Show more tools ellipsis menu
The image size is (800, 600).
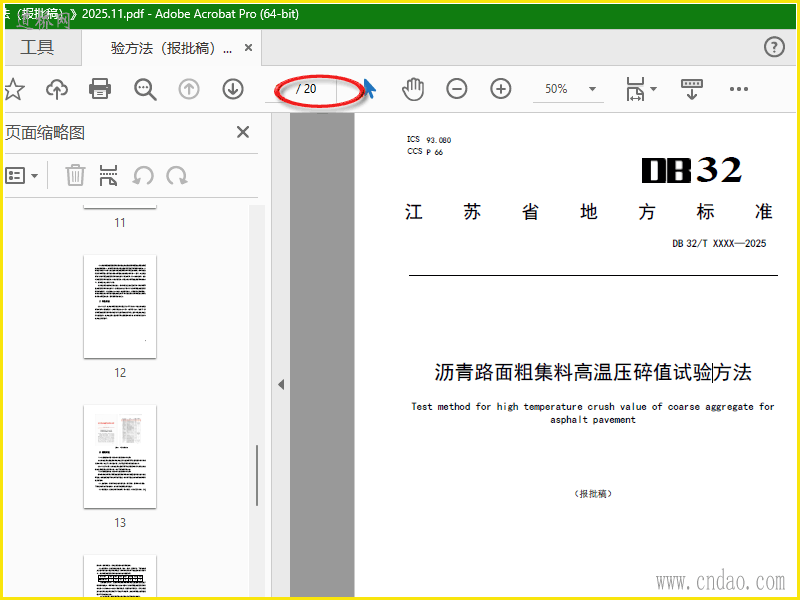[738, 89]
